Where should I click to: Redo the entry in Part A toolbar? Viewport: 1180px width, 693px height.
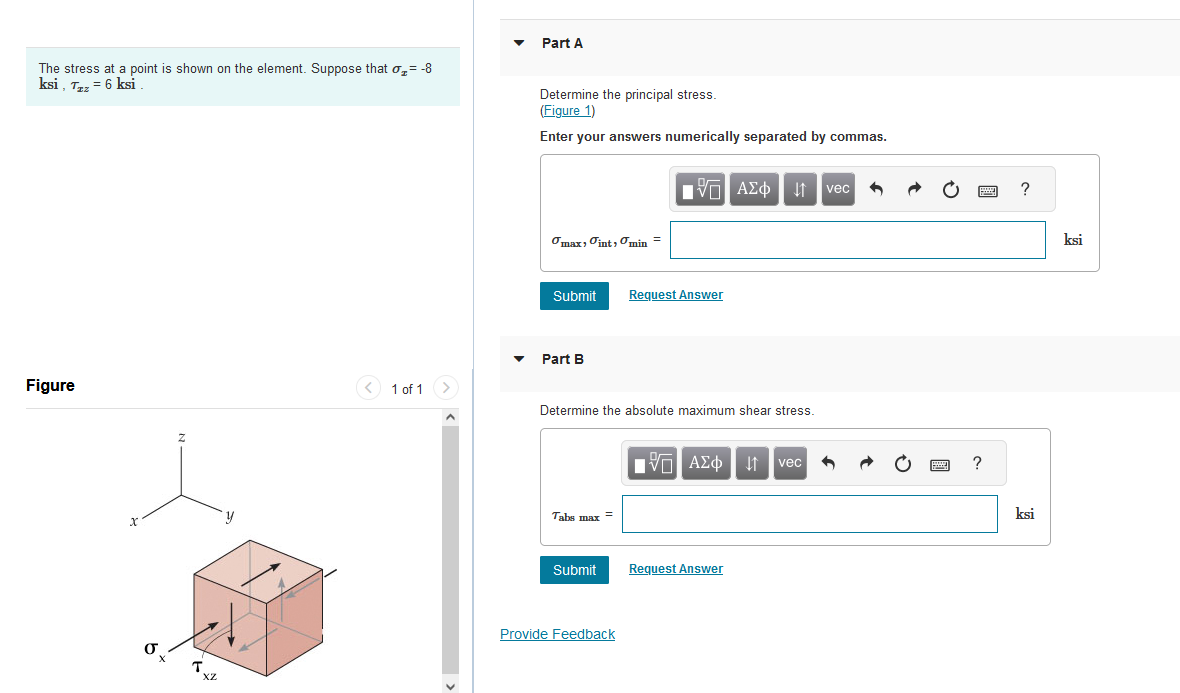pos(914,189)
